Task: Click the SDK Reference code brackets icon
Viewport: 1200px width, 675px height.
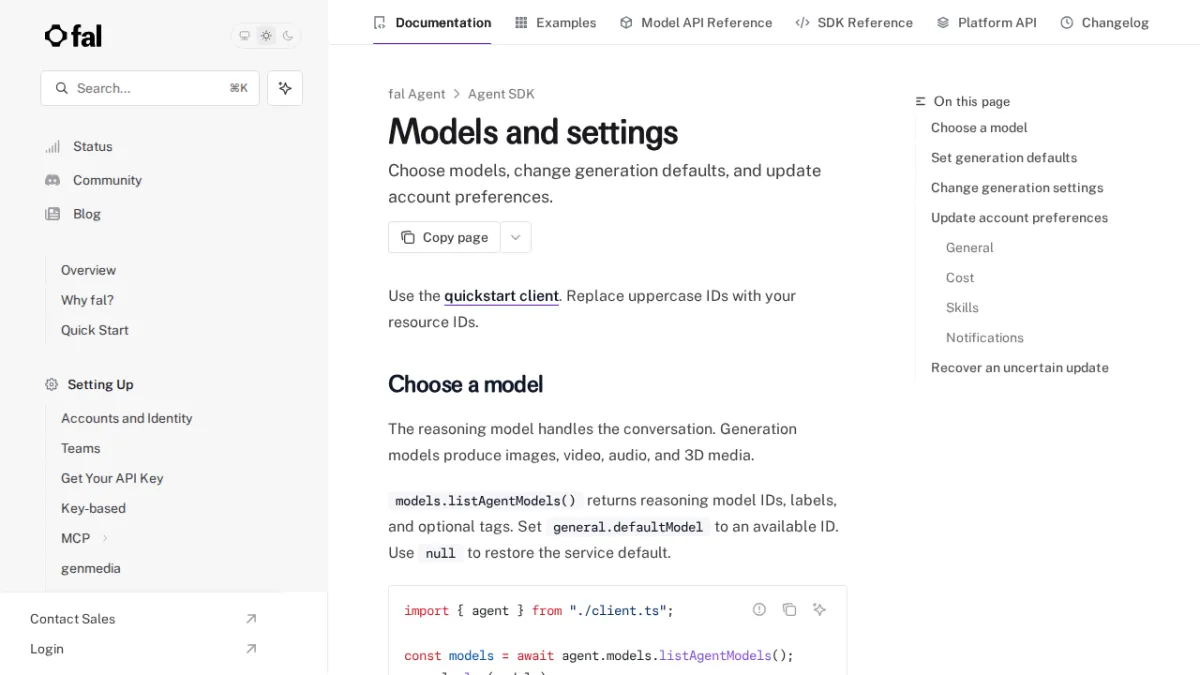Action: coord(802,22)
